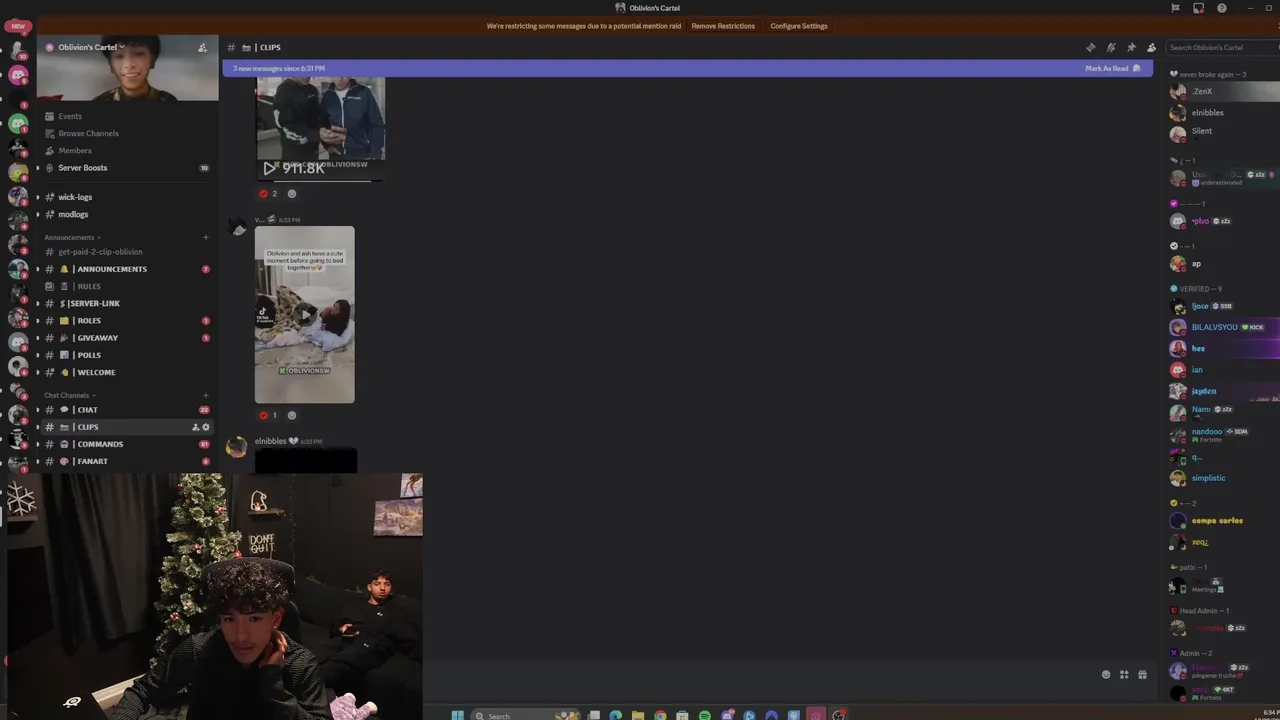Select modlogs channel
This screenshot has height=720, width=1280.
73,214
